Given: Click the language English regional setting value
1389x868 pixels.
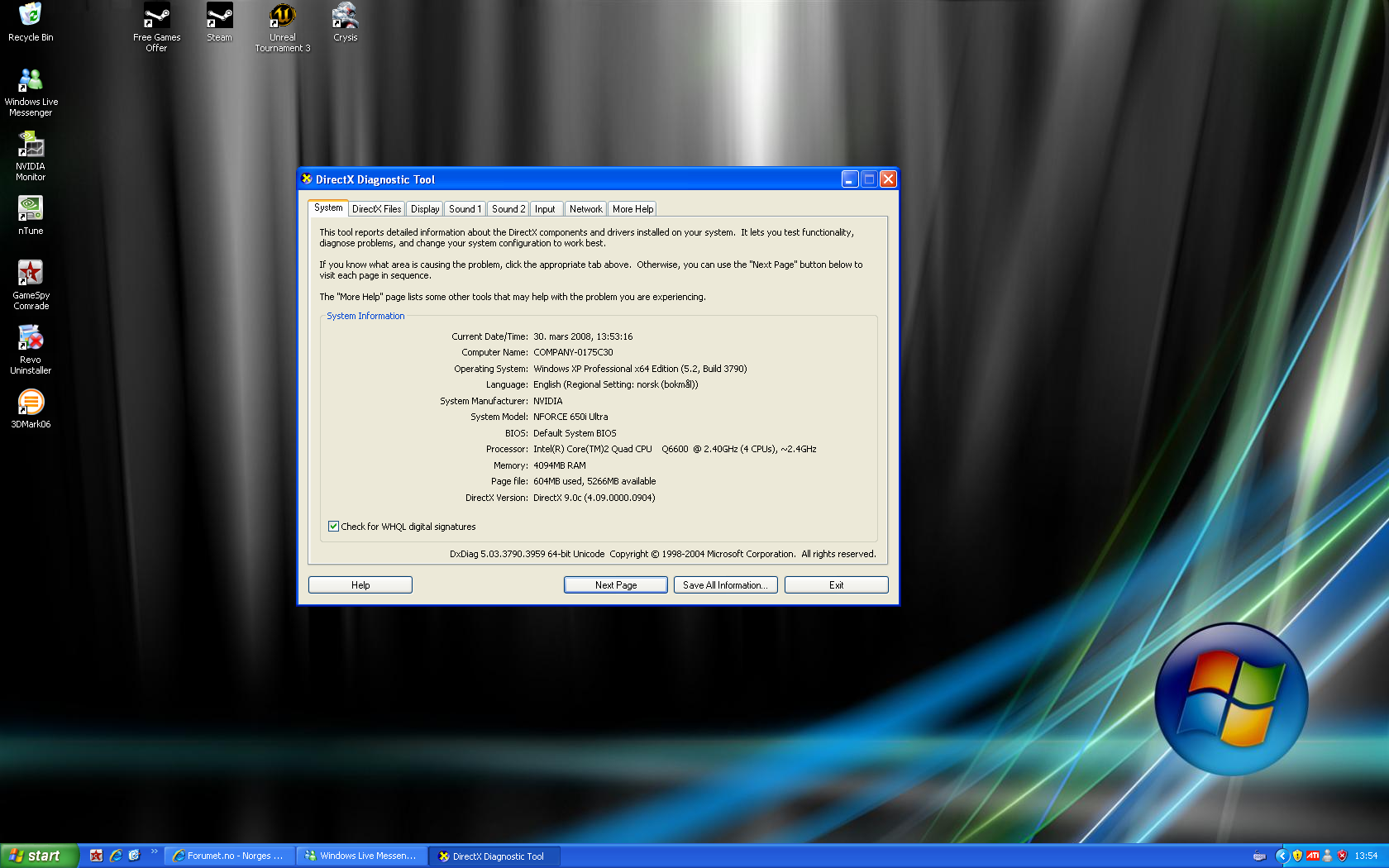Looking at the screenshot, I should click(x=616, y=384).
